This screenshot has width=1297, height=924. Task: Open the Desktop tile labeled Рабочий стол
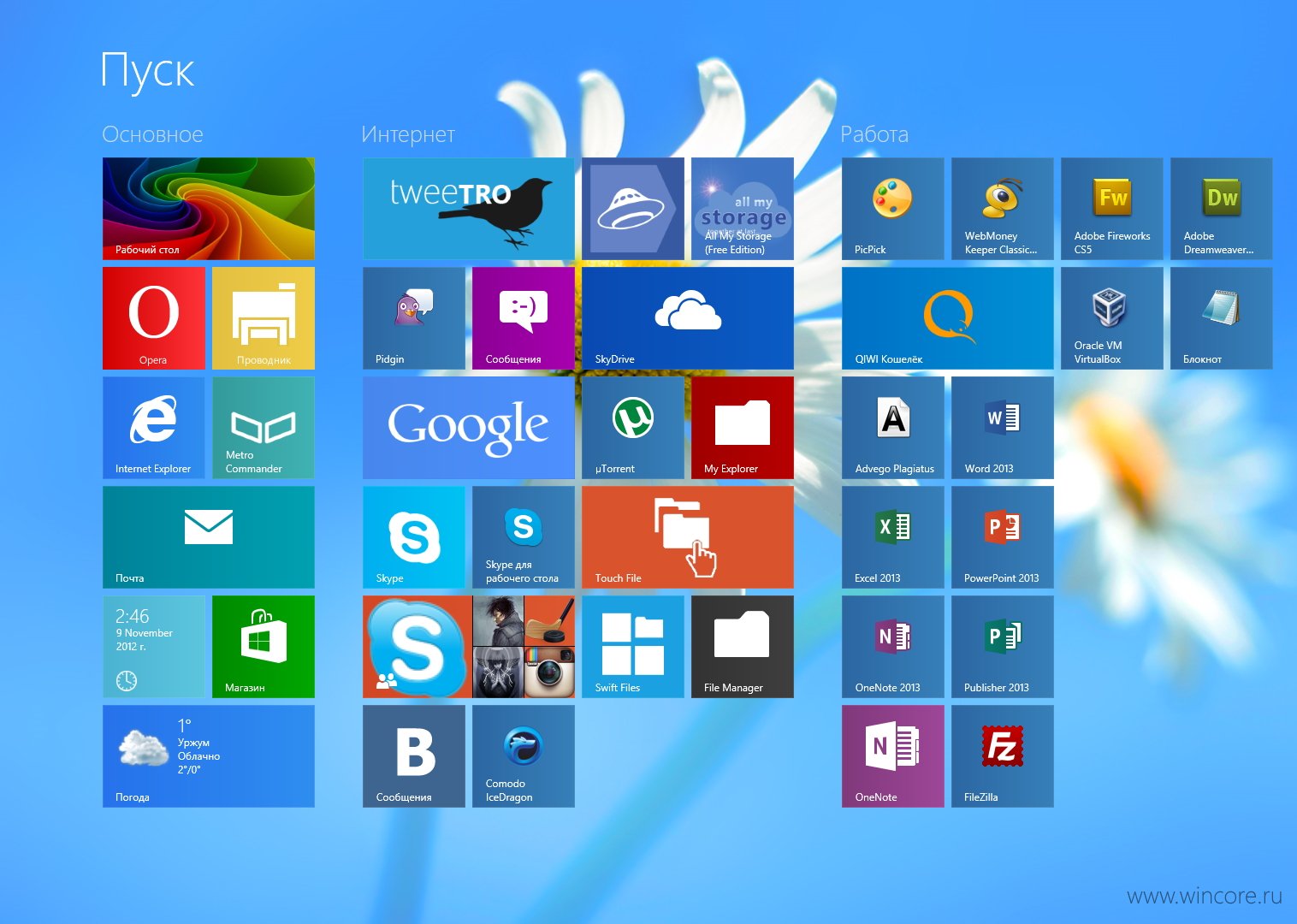209,209
